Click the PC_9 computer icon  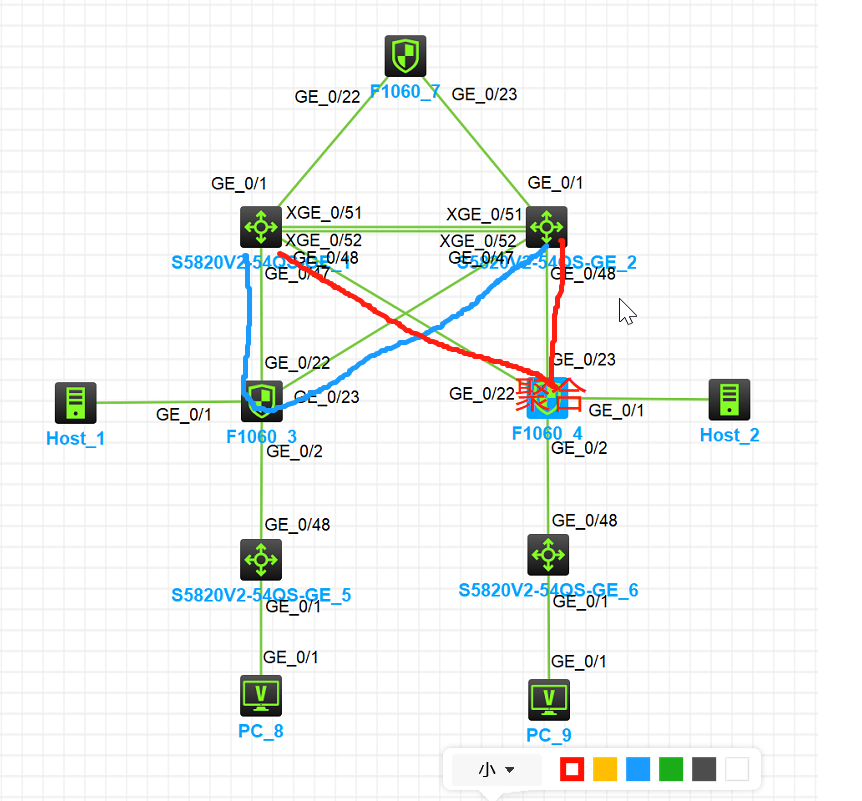tap(549, 700)
